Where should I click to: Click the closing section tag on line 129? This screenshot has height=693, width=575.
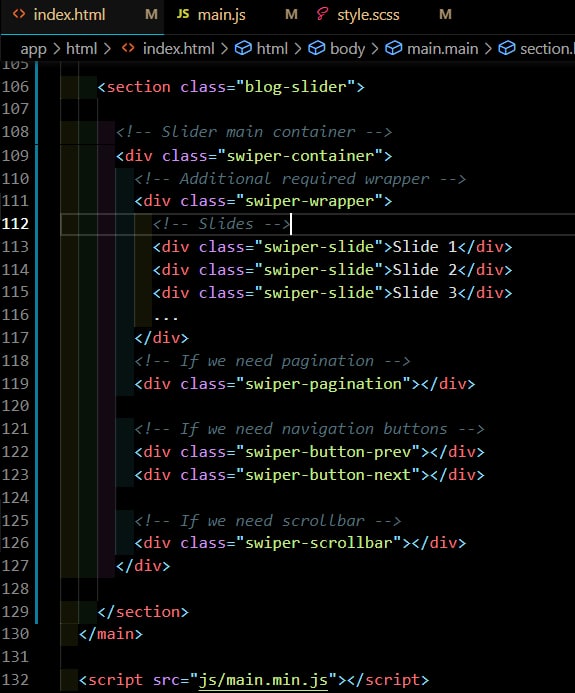coord(143,612)
